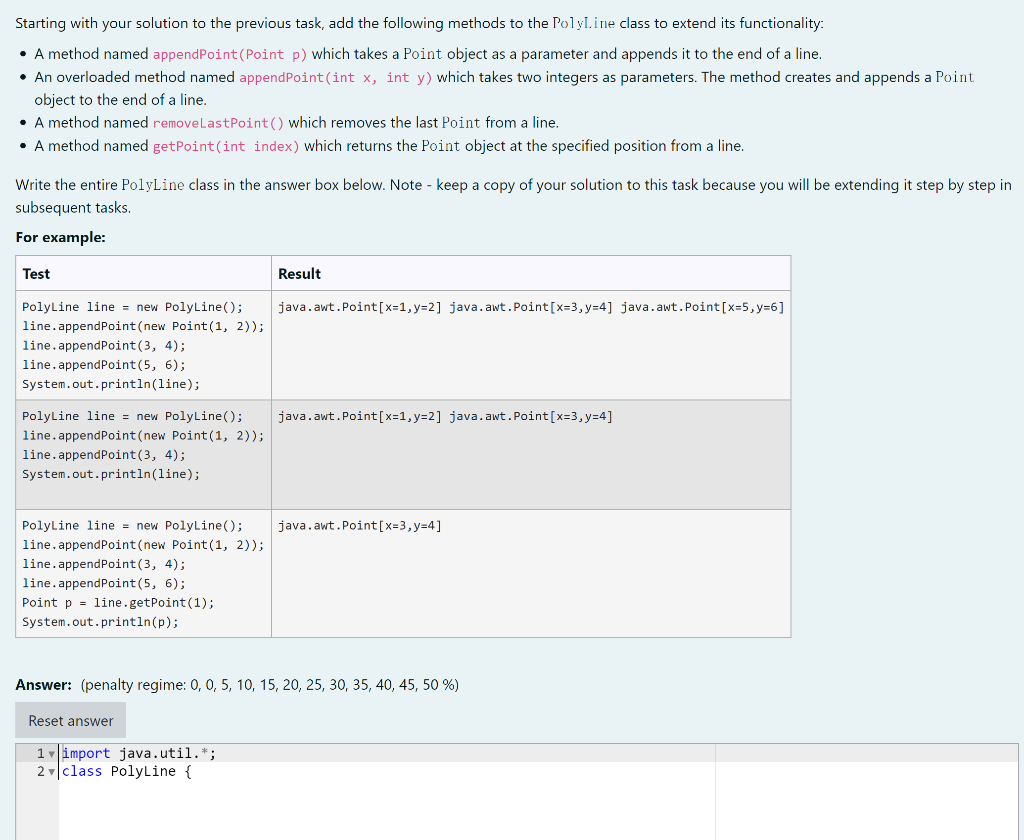
Task: Click the Reset answer button
Action: [70, 719]
